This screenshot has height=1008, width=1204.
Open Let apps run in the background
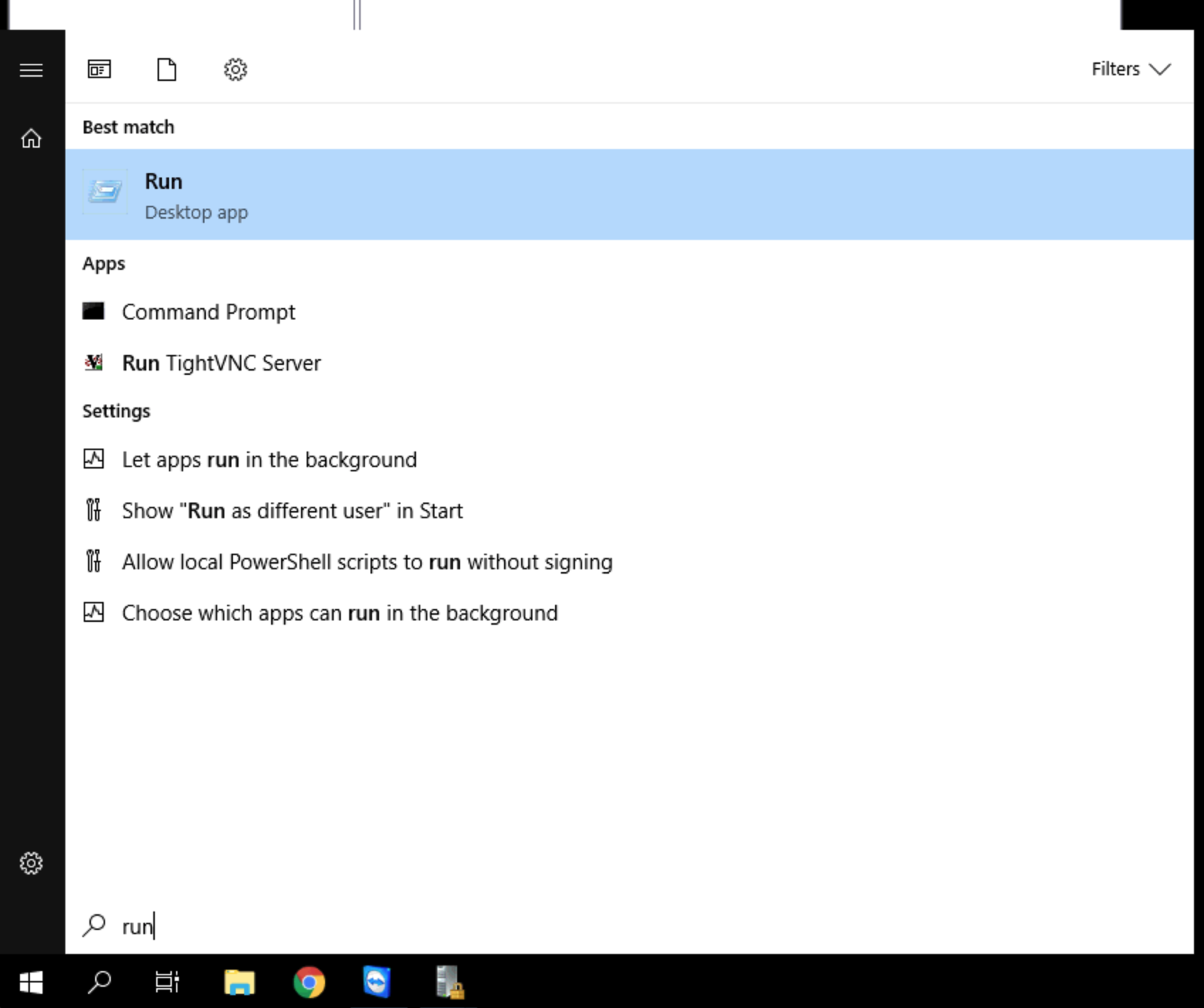pyautogui.click(x=630, y=459)
